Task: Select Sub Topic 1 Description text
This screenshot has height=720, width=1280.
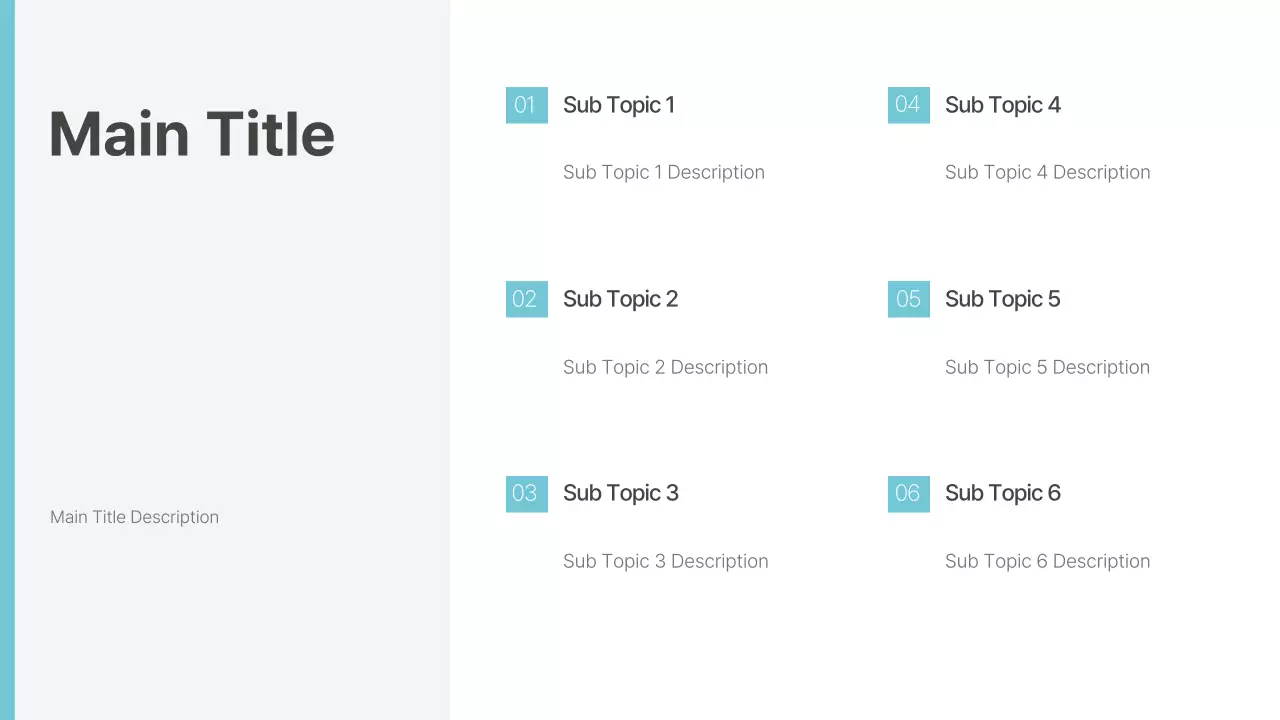Action: (663, 172)
